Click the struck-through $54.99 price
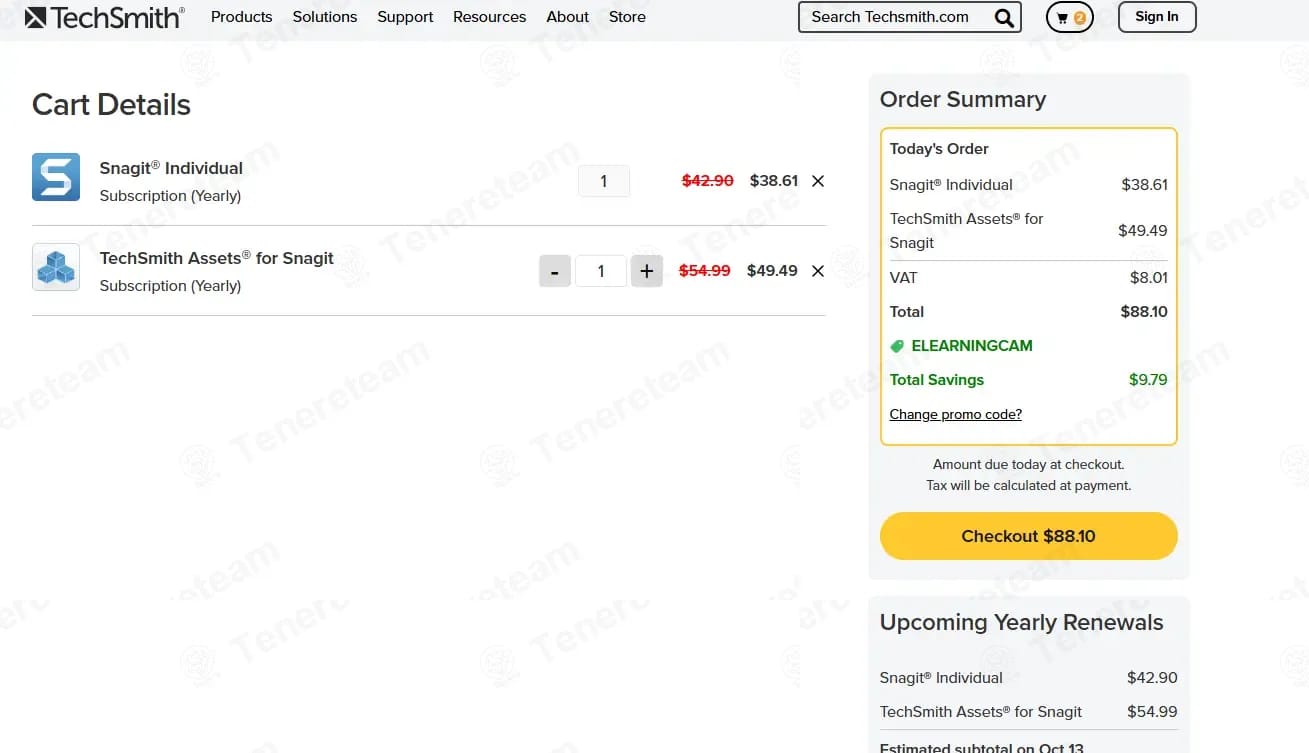 (705, 271)
